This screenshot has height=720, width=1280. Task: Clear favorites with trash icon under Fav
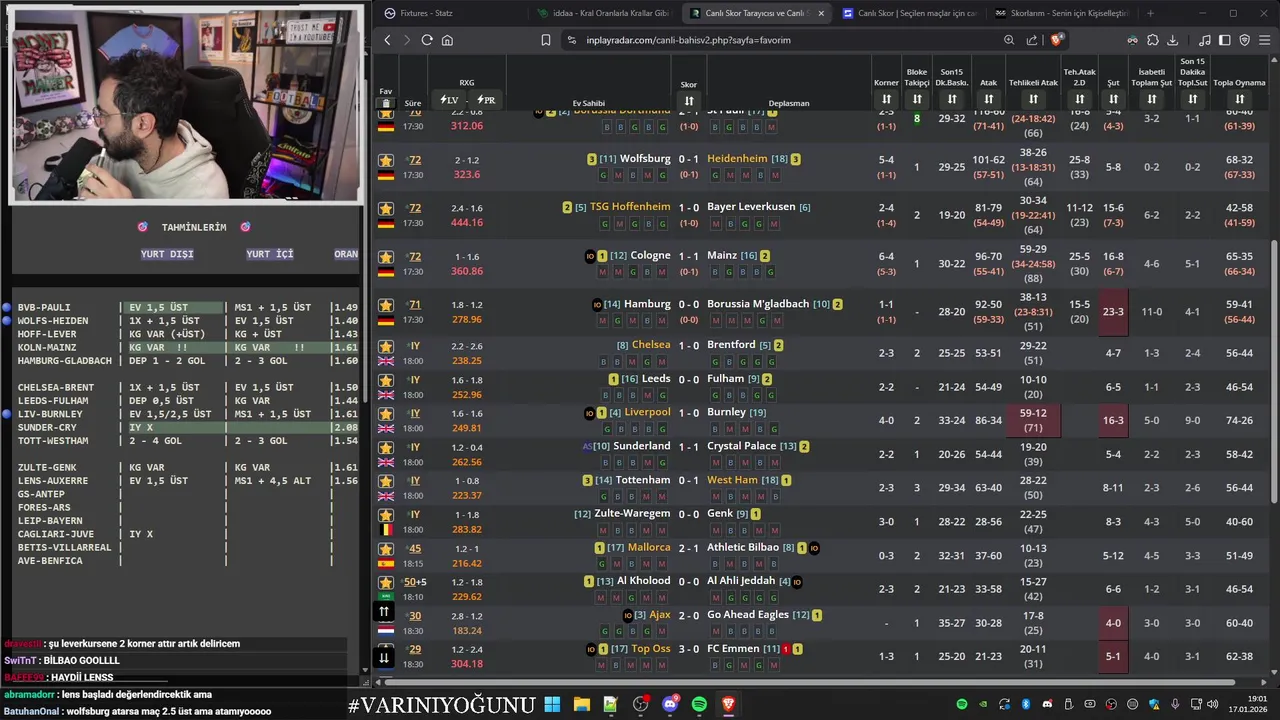[386, 104]
